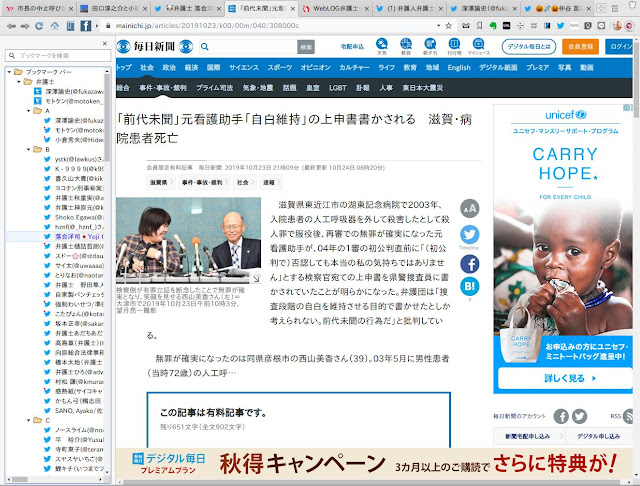Click the article press conference photo
Image resolution: width=640 pixels, height=486 pixels.
pos(188,240)
